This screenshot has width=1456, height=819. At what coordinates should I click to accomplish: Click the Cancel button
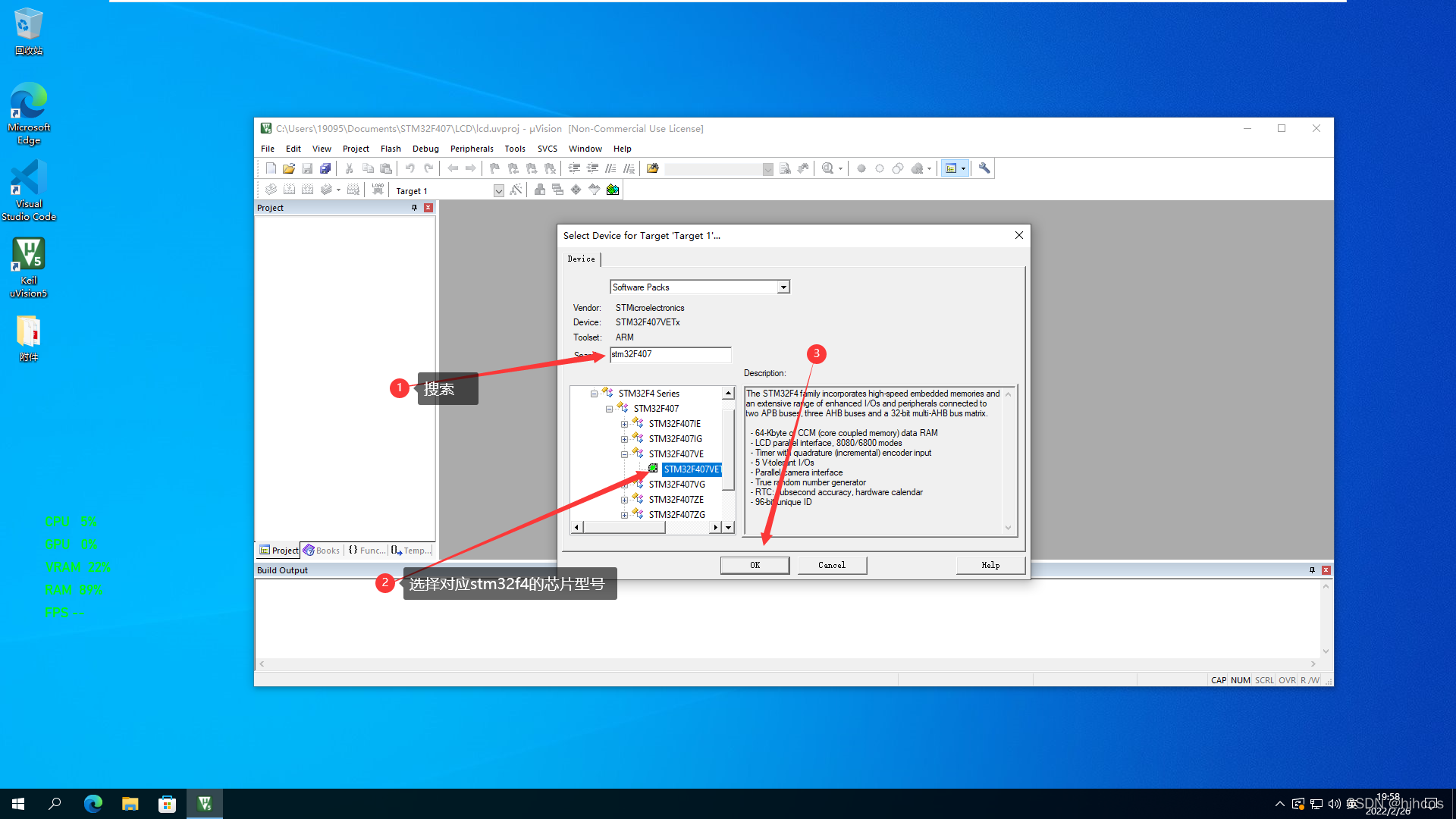(832, 565)
